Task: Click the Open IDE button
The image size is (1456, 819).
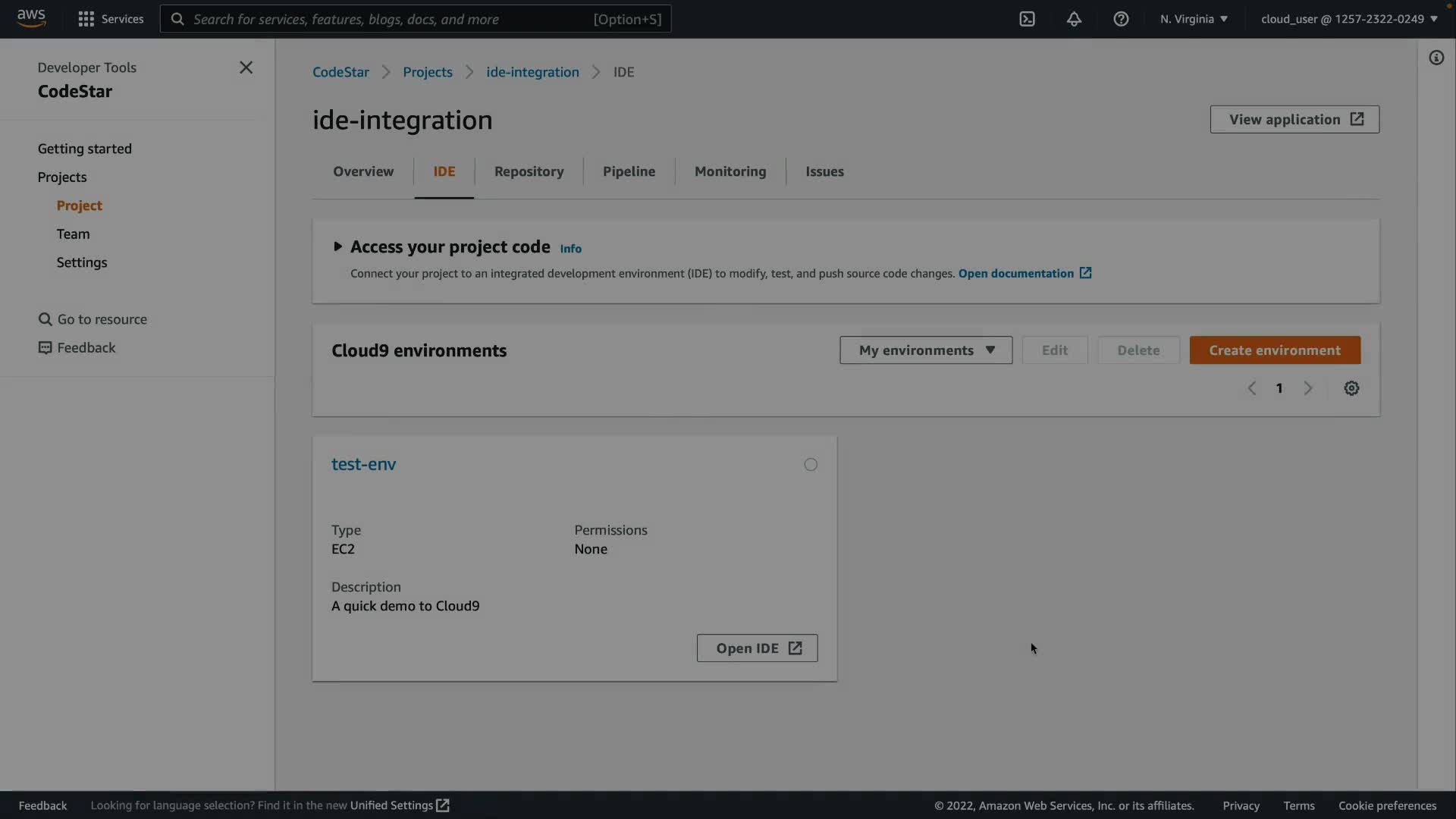Action: 757,648
